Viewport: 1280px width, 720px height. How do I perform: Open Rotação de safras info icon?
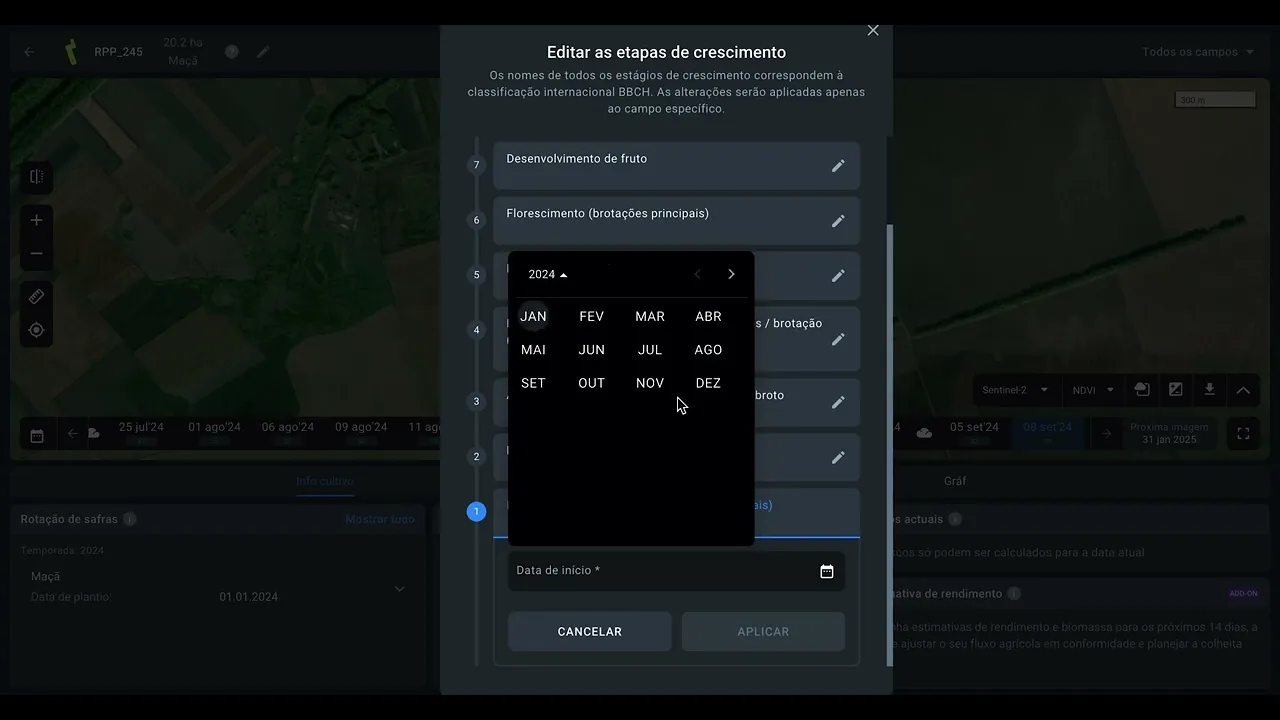pyautogui.click(x=130, y=519)
